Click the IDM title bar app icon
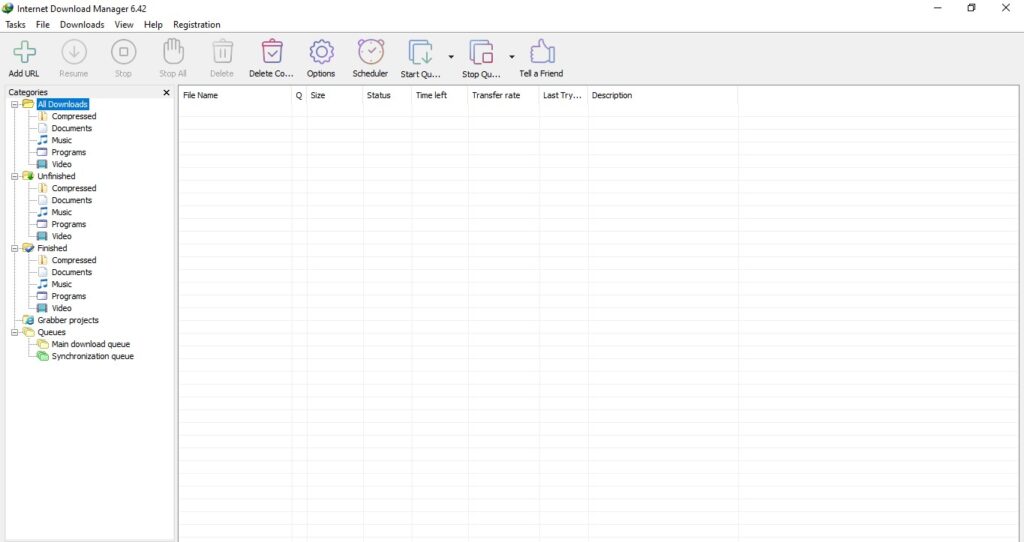The image size is (1024, 542). [8, 8]
